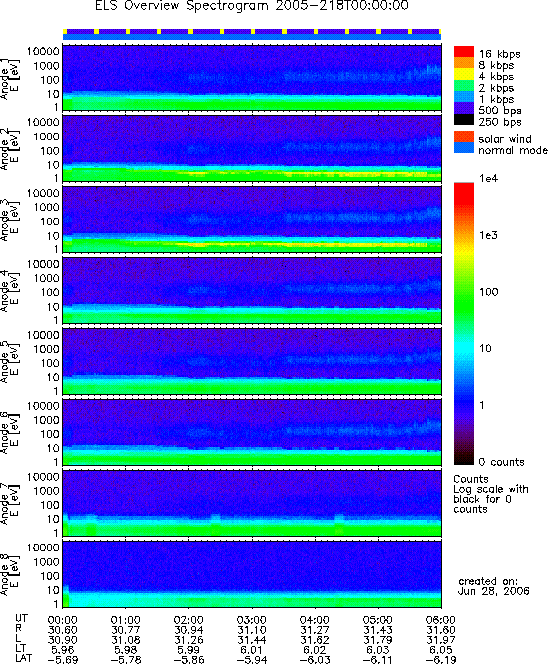Image resolution: width=548 pixels, height=664 pixels.
Task: Click the 03:00 UT time label
Action: click(252, 620)
